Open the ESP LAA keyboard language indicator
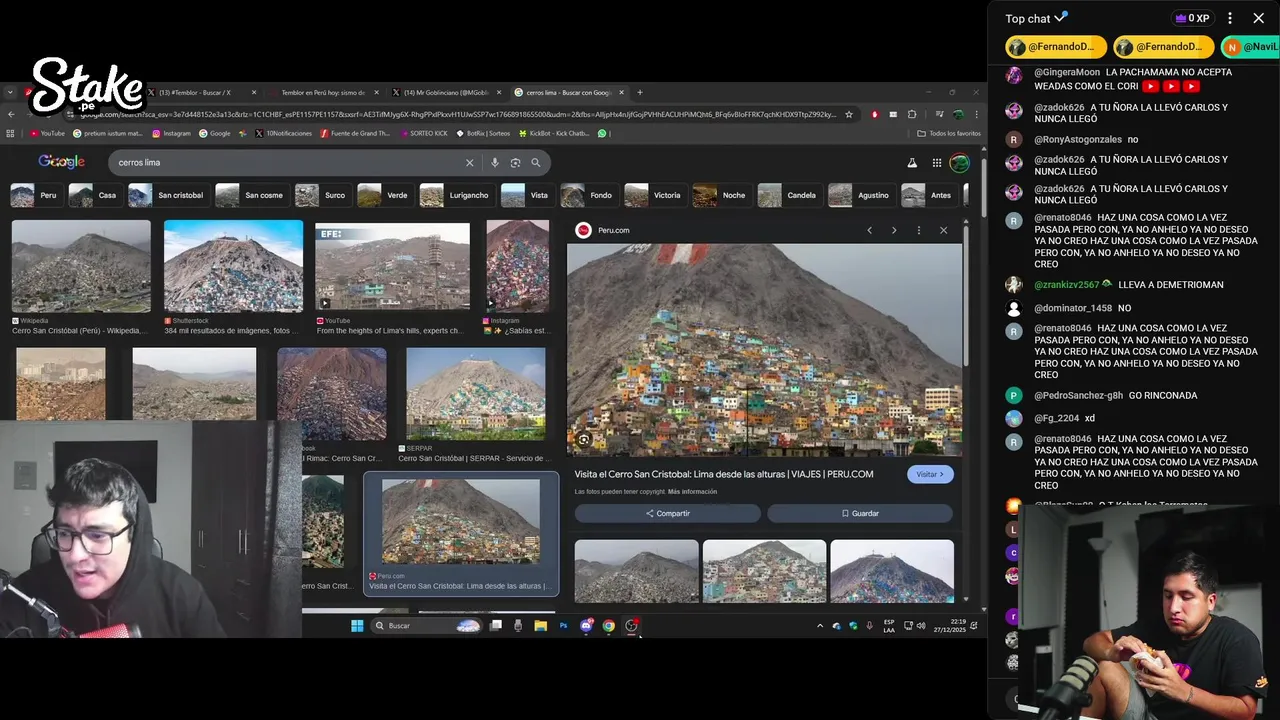 (889, 626)
